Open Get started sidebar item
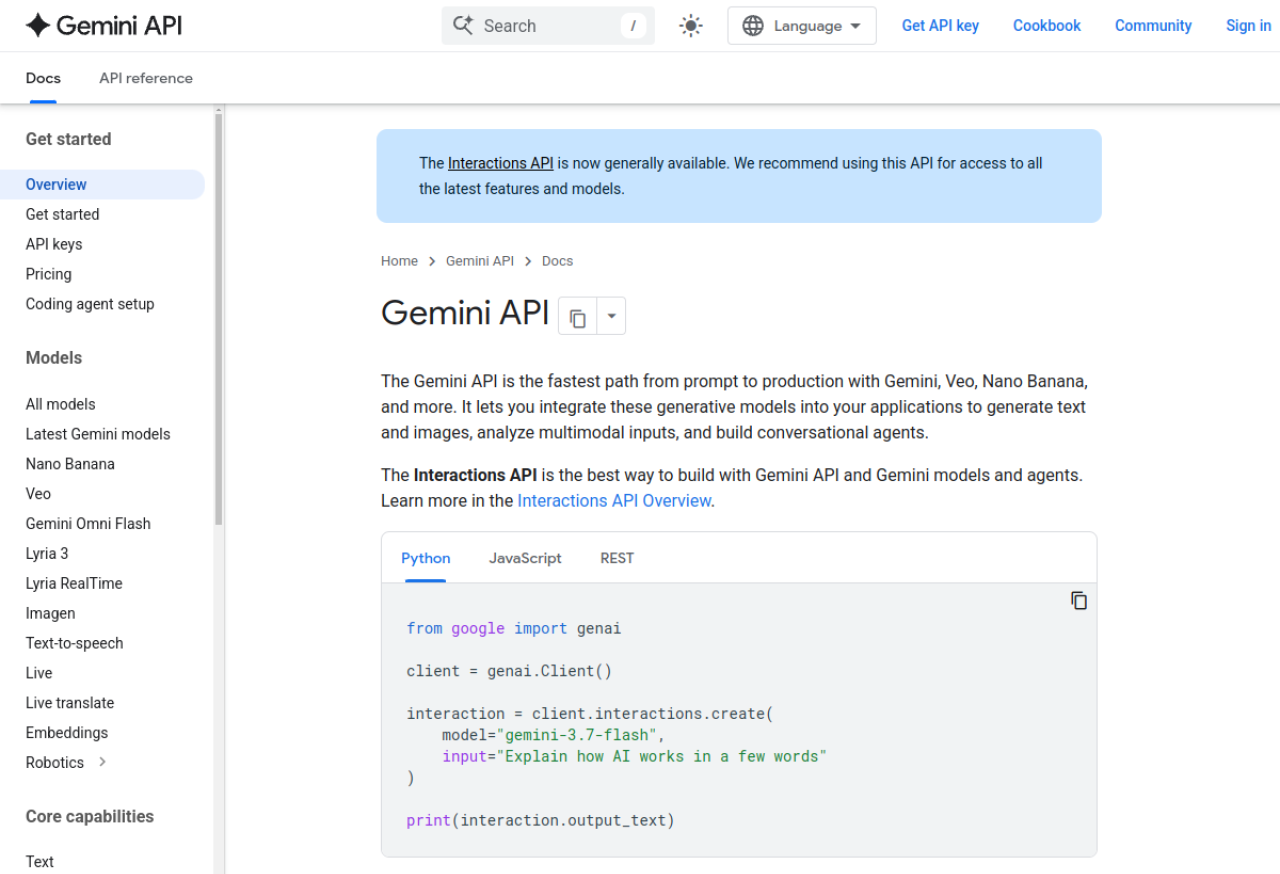 point(62,214)
